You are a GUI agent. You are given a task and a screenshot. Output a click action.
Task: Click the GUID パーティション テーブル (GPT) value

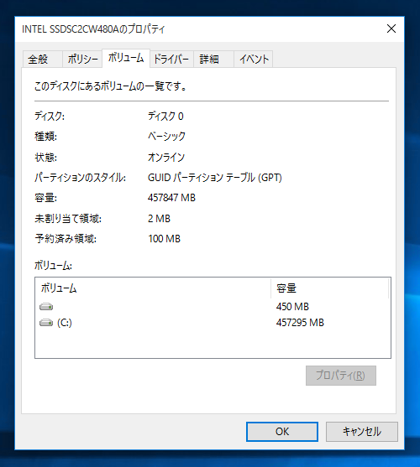(215, 177)
